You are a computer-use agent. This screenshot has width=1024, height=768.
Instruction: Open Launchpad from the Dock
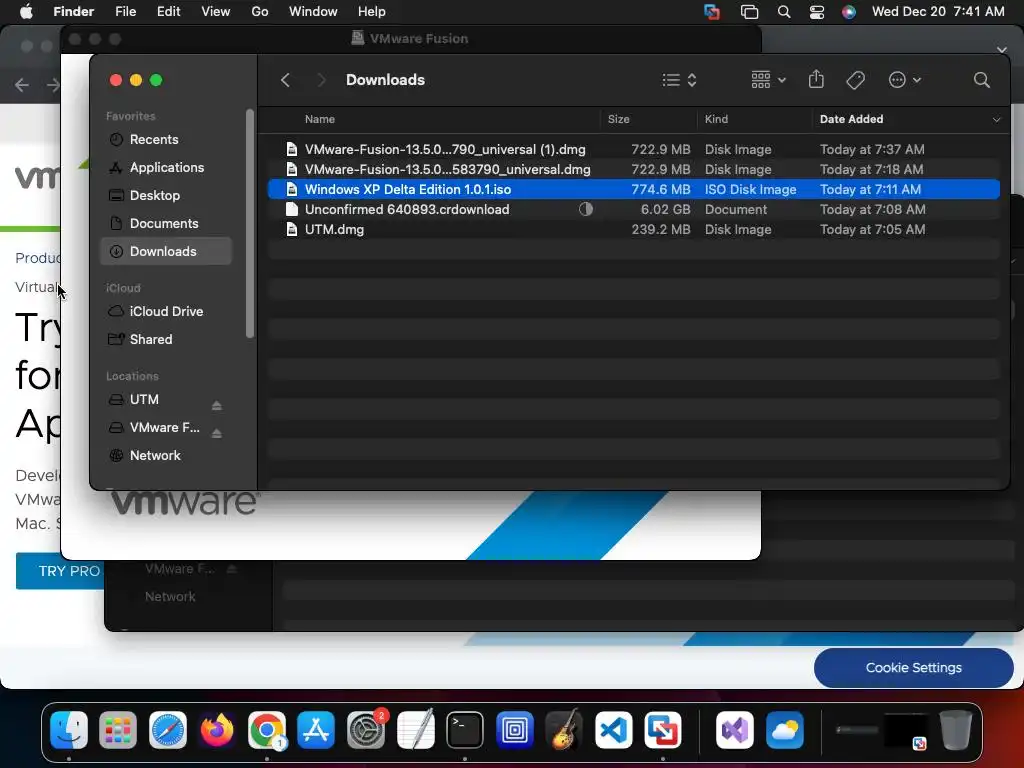(118, 729)
